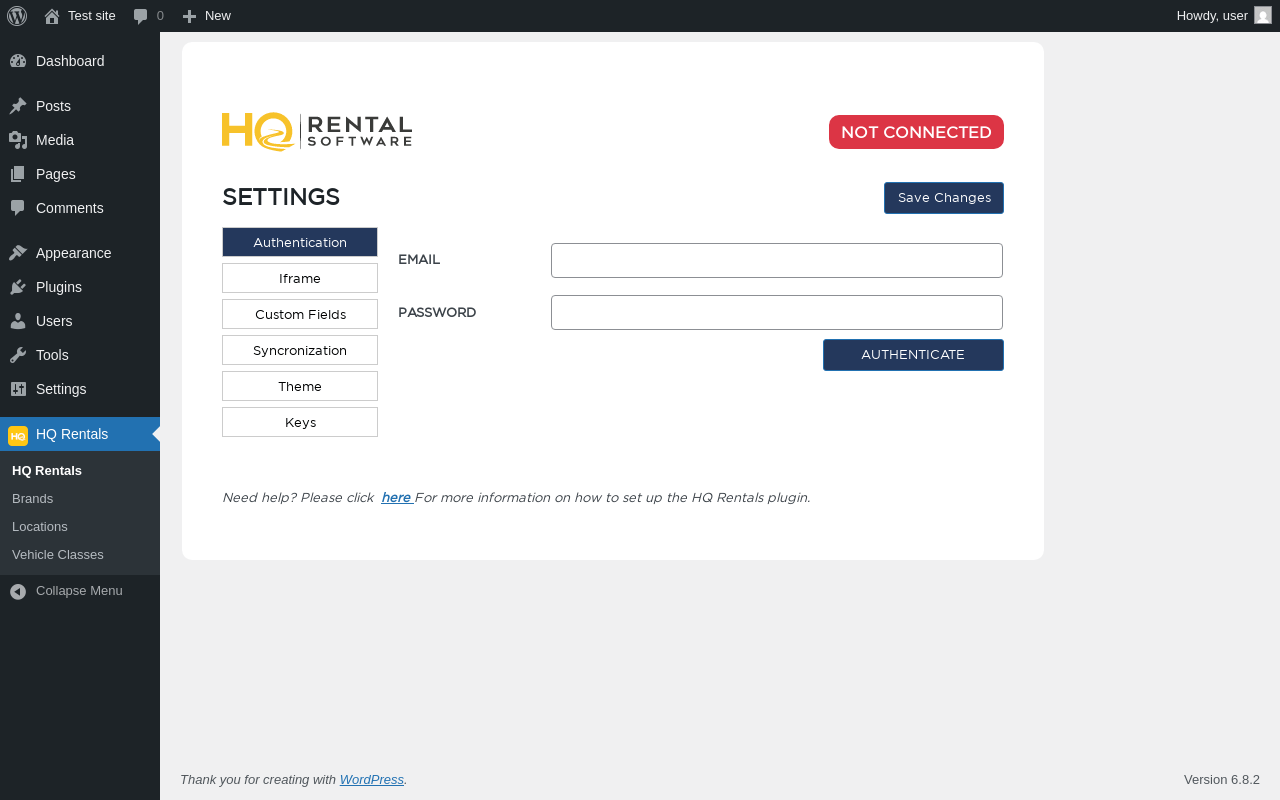Click the Comments speech bubble sidebar icon
Image resolution: width=1280 pixels, height=800 pixels.
[18, 208]
